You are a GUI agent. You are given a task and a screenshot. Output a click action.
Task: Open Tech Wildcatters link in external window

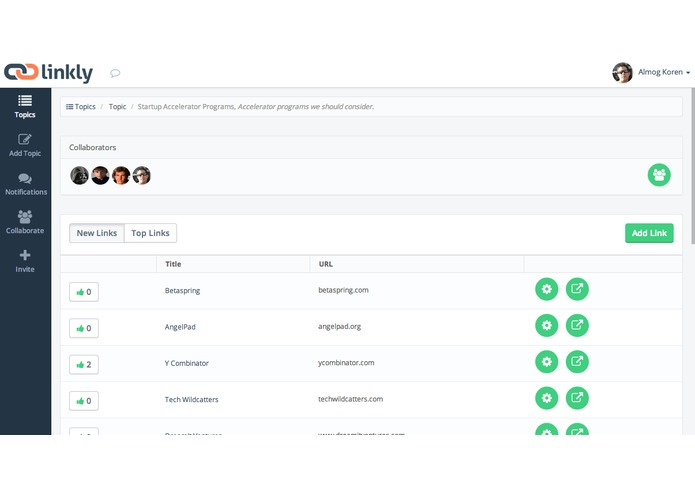point(577,398)
